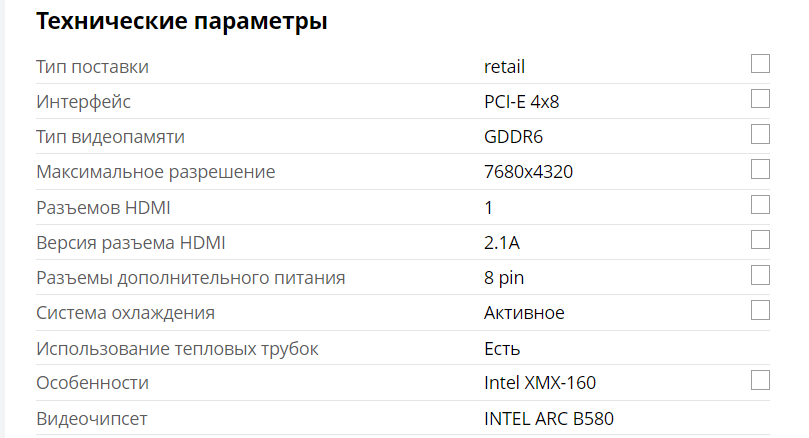Click the Intel XMX-160 value
The image size is (809, 438).
tap(540, 383)
